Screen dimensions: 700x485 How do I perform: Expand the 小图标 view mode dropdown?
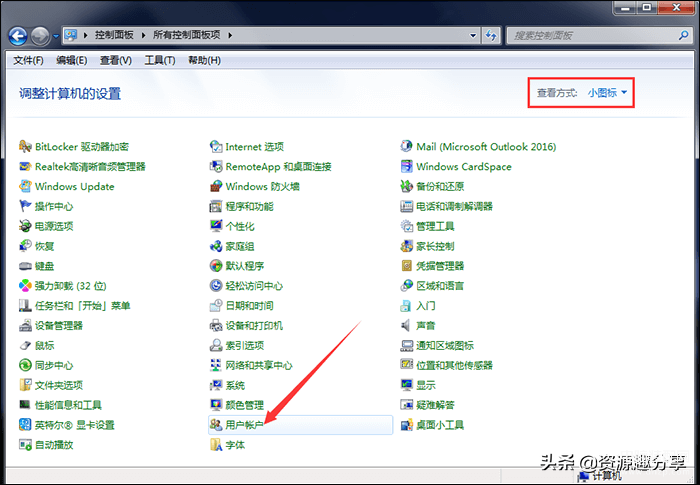607,92
